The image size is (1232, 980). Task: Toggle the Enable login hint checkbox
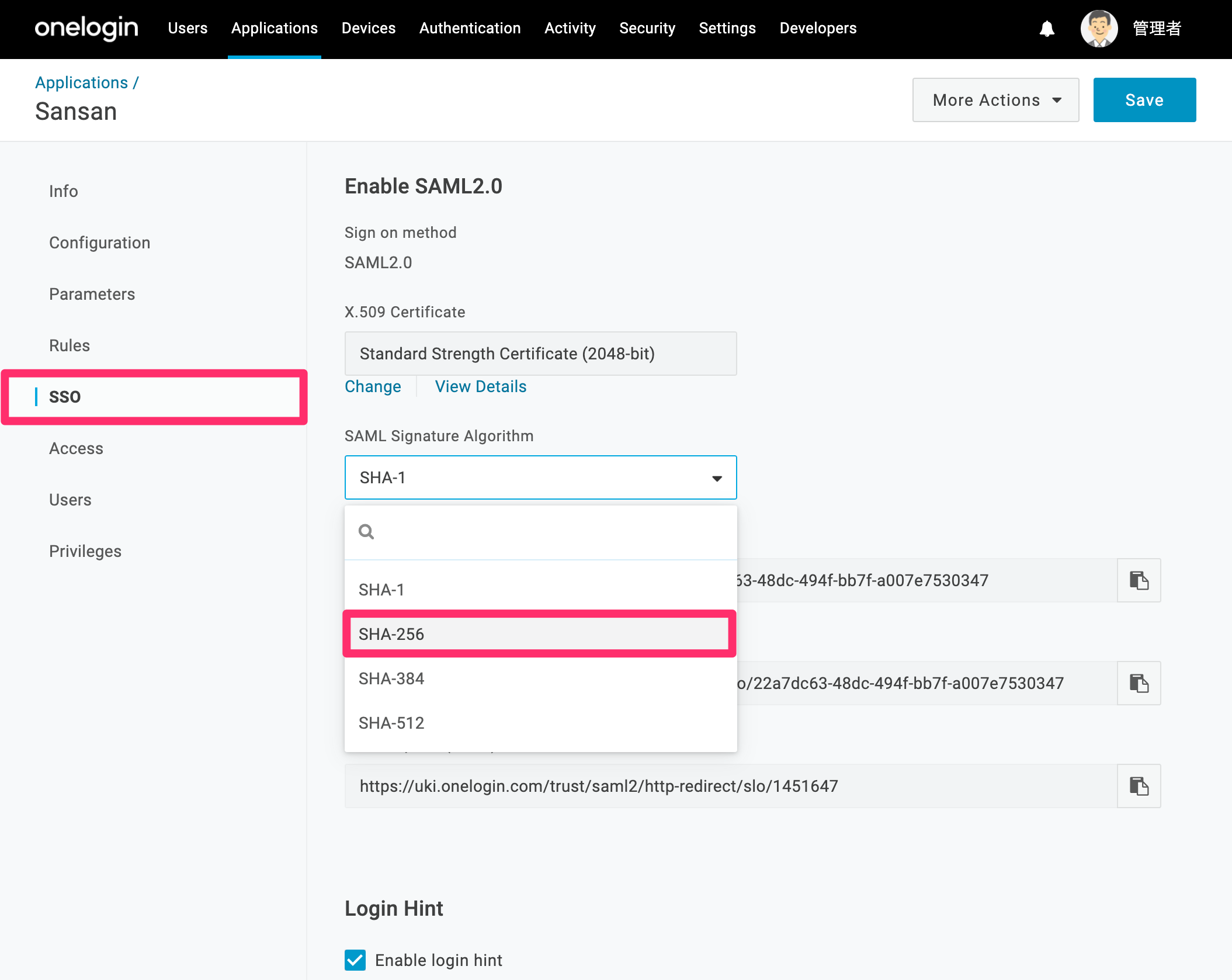coord(355,960)
